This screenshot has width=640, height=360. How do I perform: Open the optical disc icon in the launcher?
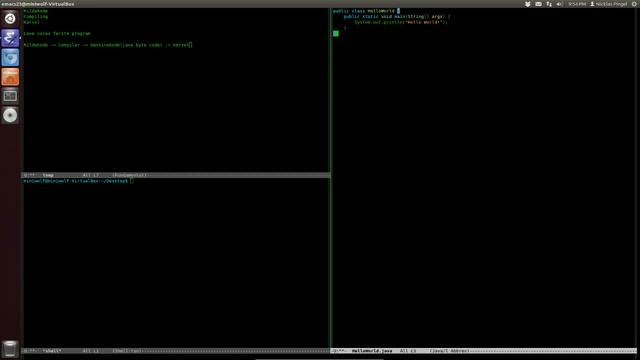point(10,115)
